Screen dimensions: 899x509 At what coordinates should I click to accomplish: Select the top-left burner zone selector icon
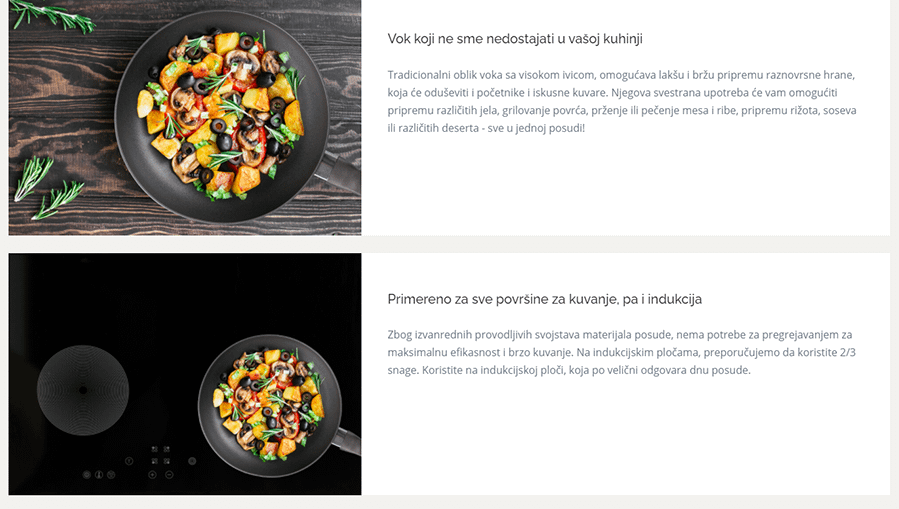click(155, 449)
